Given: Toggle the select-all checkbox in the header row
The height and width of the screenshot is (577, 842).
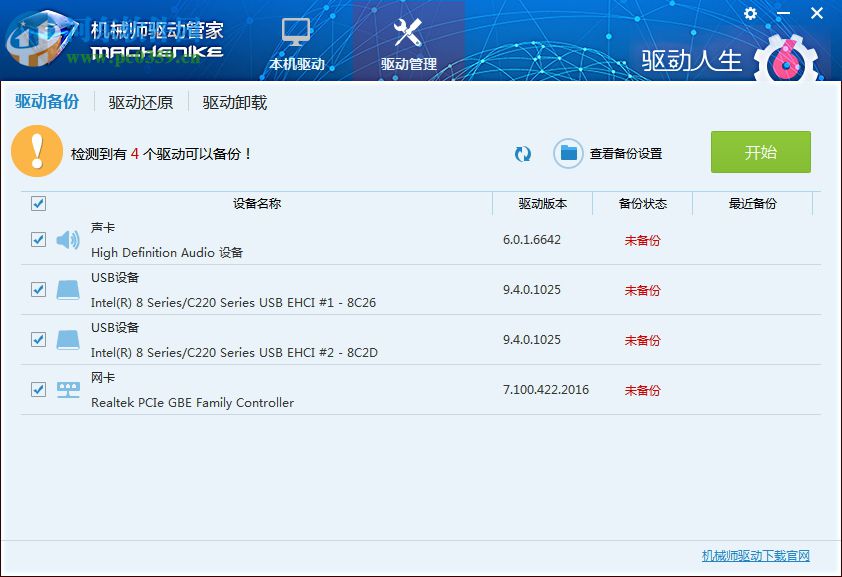Looking at the screenshot, I should point(38,204).
